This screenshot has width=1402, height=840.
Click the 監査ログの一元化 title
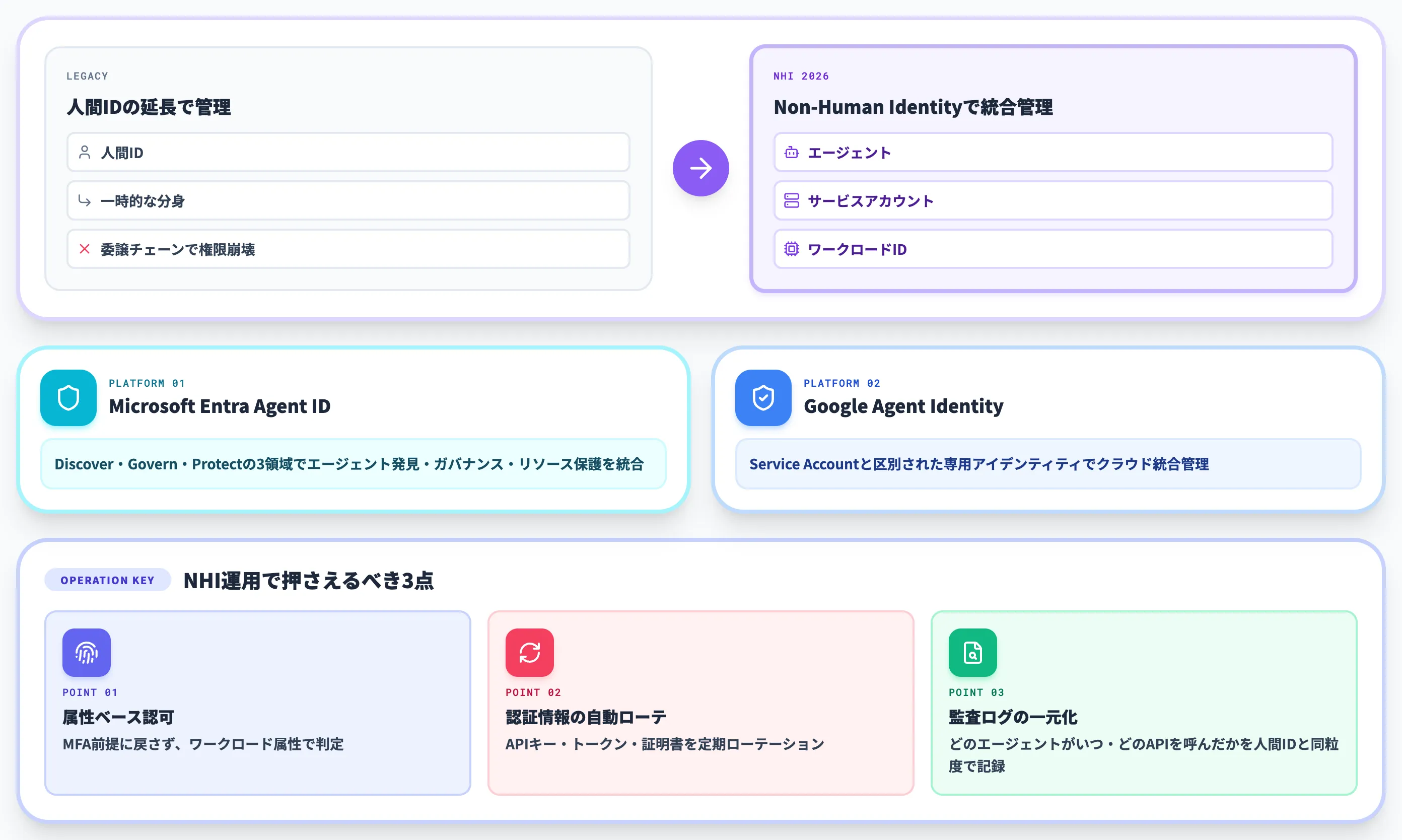[1013, 717]
